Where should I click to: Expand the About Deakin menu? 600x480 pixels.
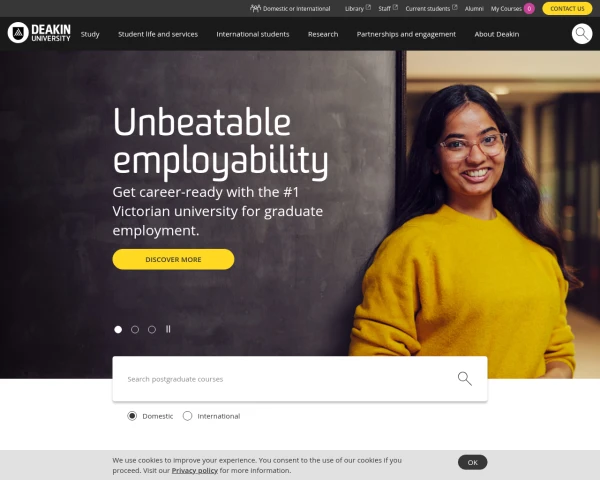pos(497,34)
